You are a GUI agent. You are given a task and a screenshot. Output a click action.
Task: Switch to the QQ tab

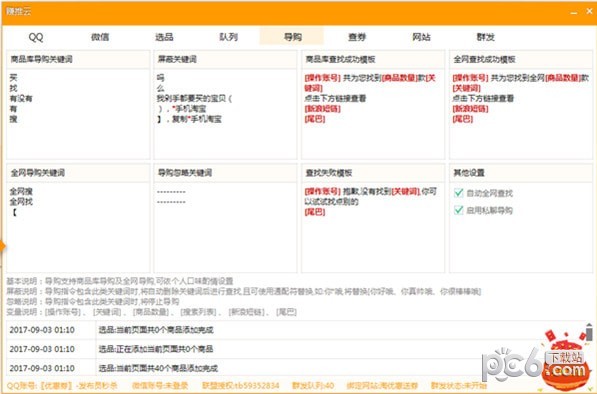pyautogui.click(x=36, y=37)
